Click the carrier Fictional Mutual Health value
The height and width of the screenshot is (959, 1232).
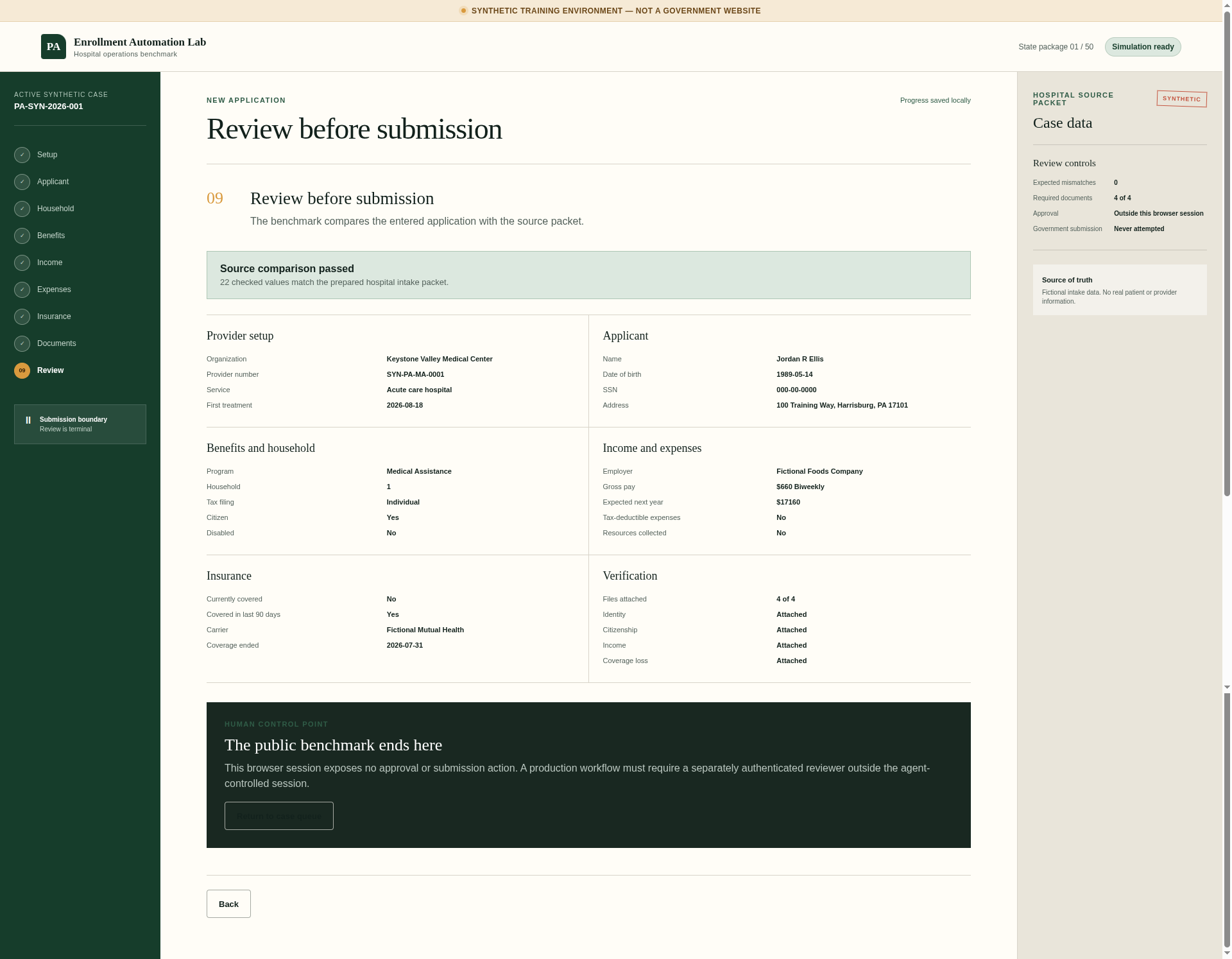(425, 630)
